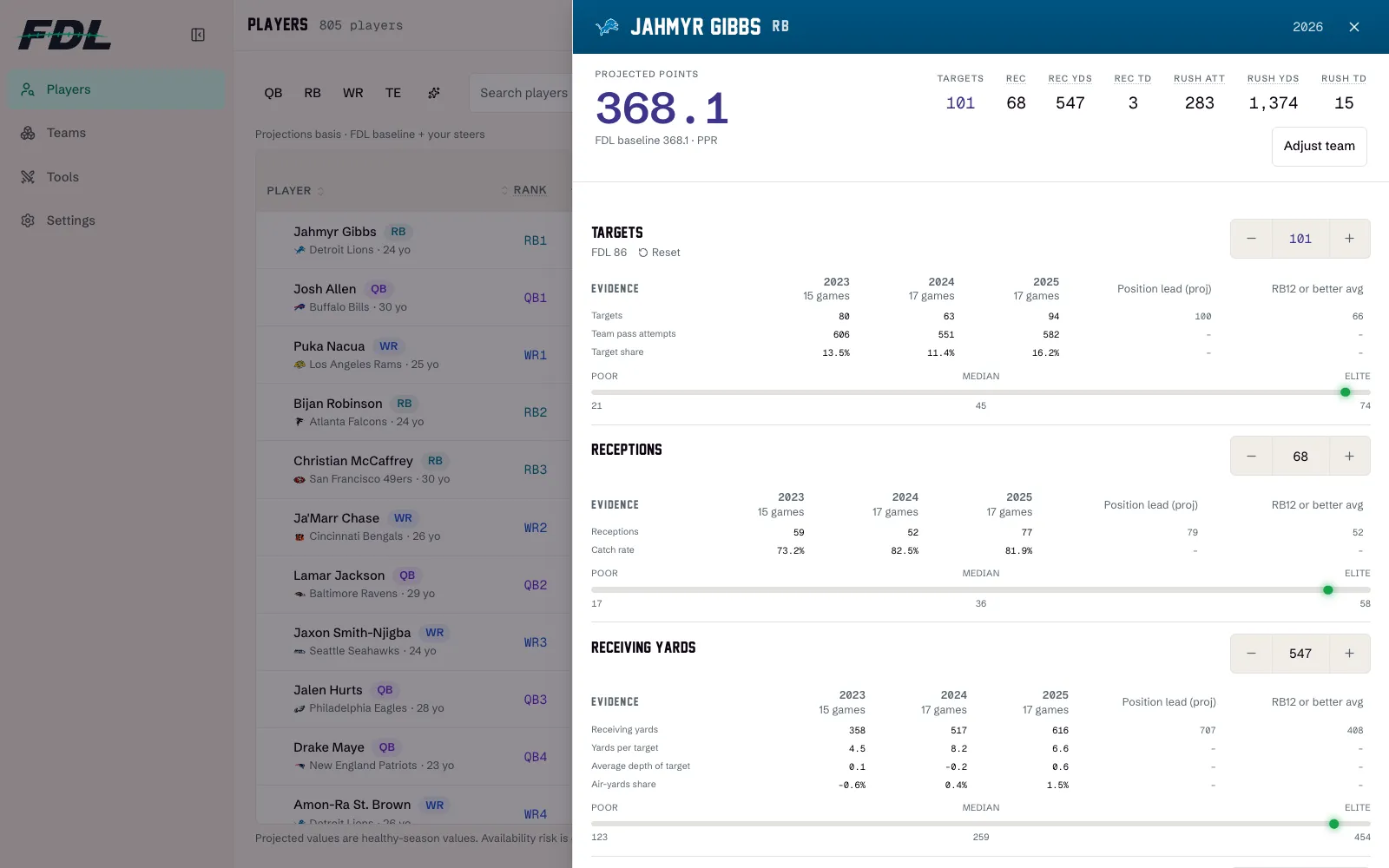Sort the list by the PLAYER column
Screen dimensions: 1389x868
click(x=295, y=191)
